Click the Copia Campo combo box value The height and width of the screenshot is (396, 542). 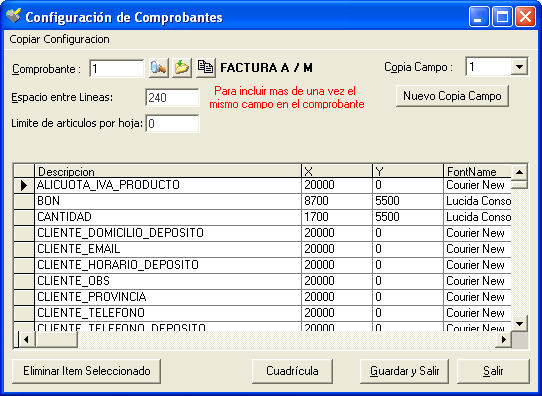coord(488,66)
